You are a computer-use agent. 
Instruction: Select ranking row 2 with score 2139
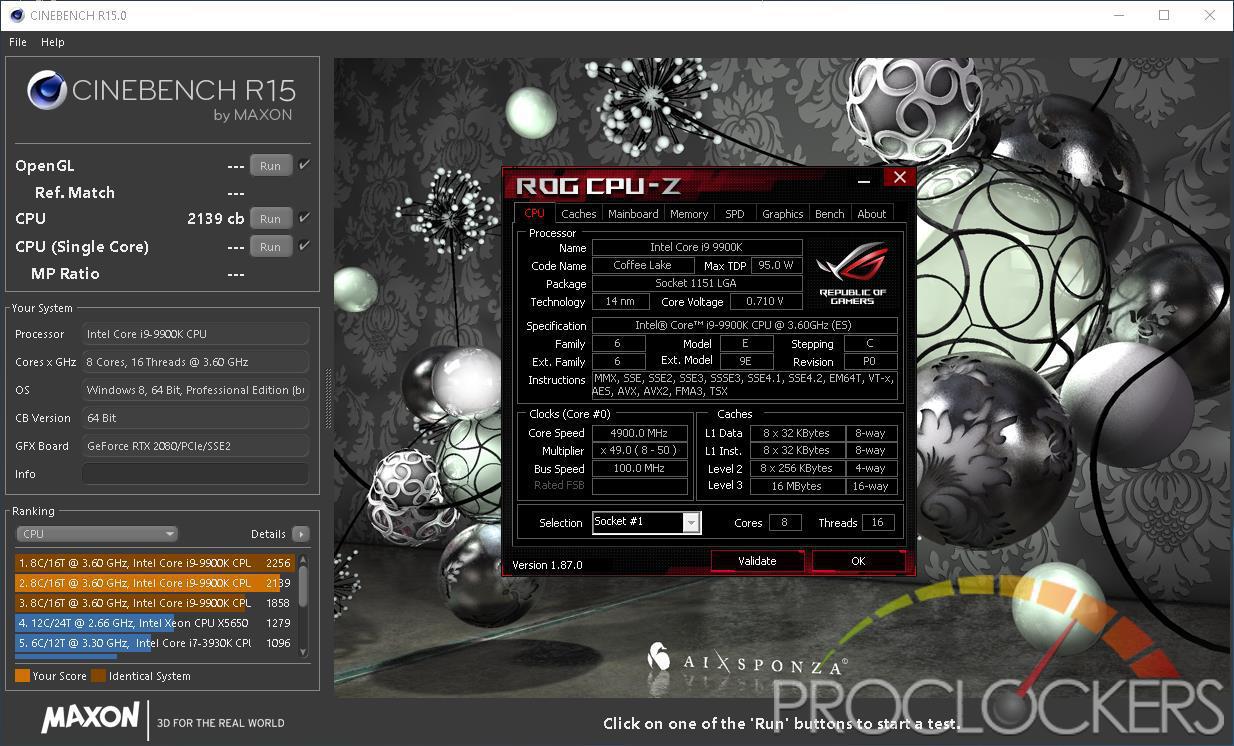pos(154,583)
